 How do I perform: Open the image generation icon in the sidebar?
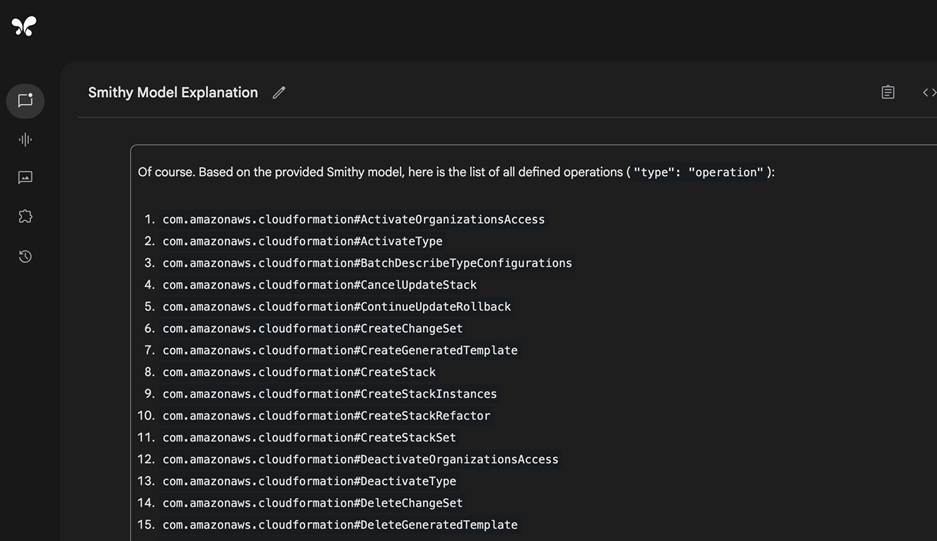pyautogui.click(x=25, y=178)
